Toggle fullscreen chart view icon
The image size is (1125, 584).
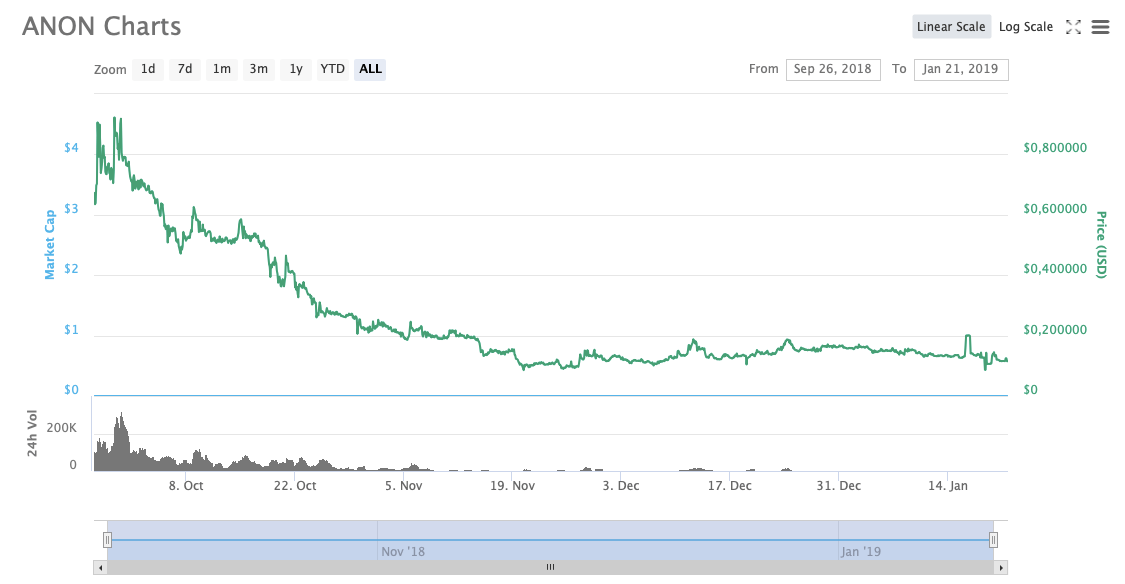coord(1073,27)
